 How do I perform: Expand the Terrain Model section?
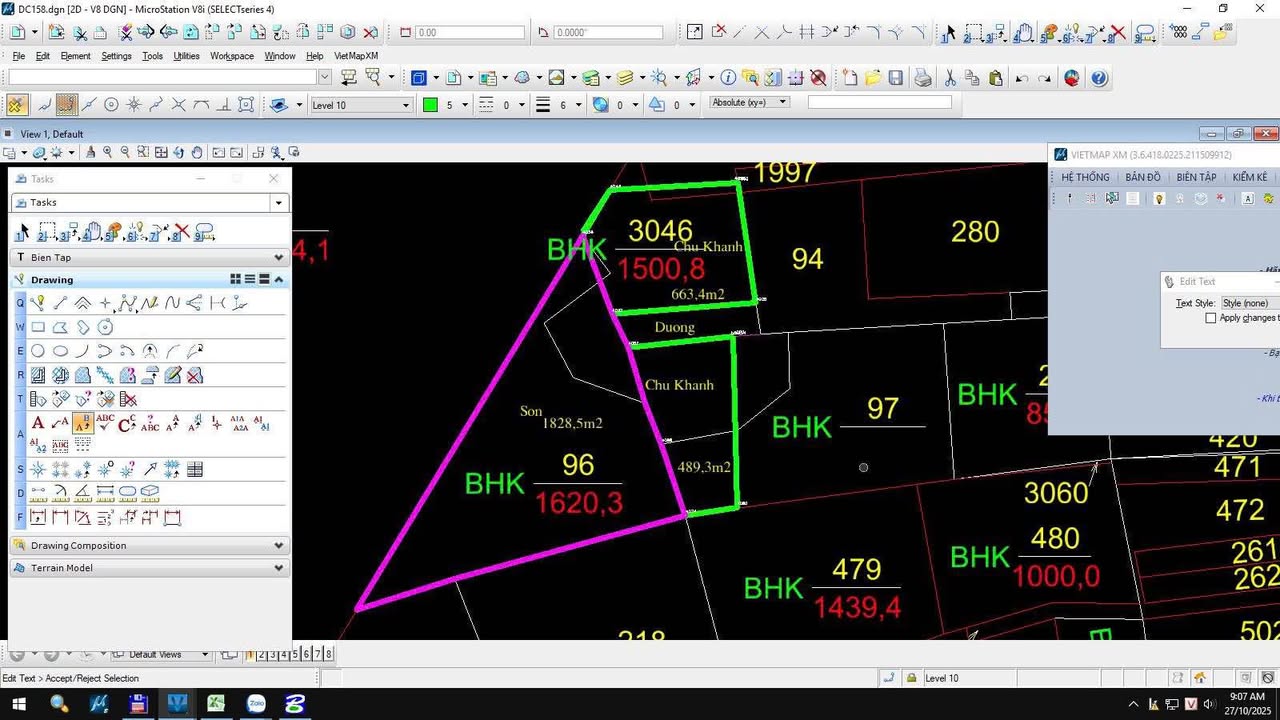pyautogui.click(x=279, y=568)
